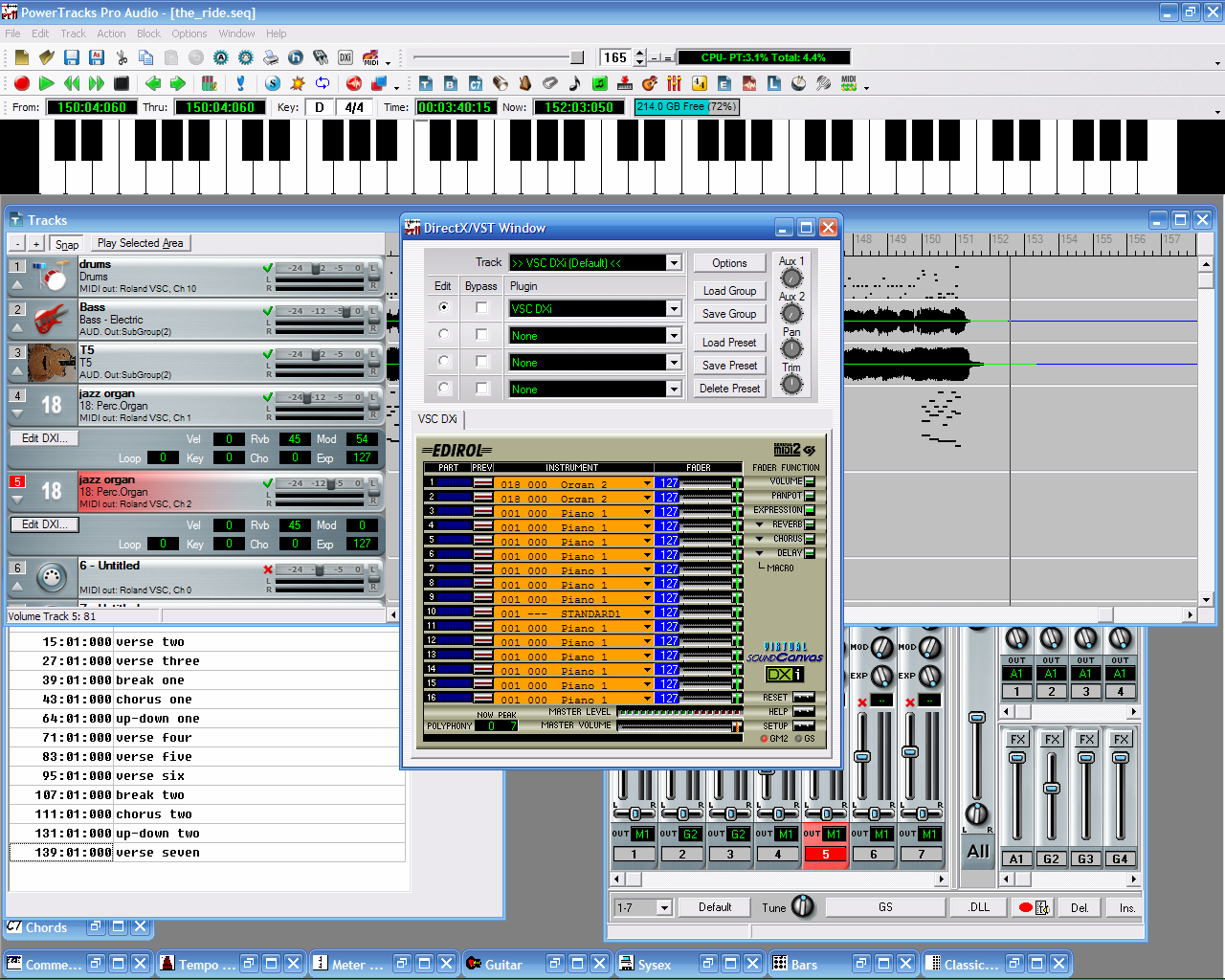
Task: Open the 1-7 track range dropdown in mixer
Action: [664, 907]
